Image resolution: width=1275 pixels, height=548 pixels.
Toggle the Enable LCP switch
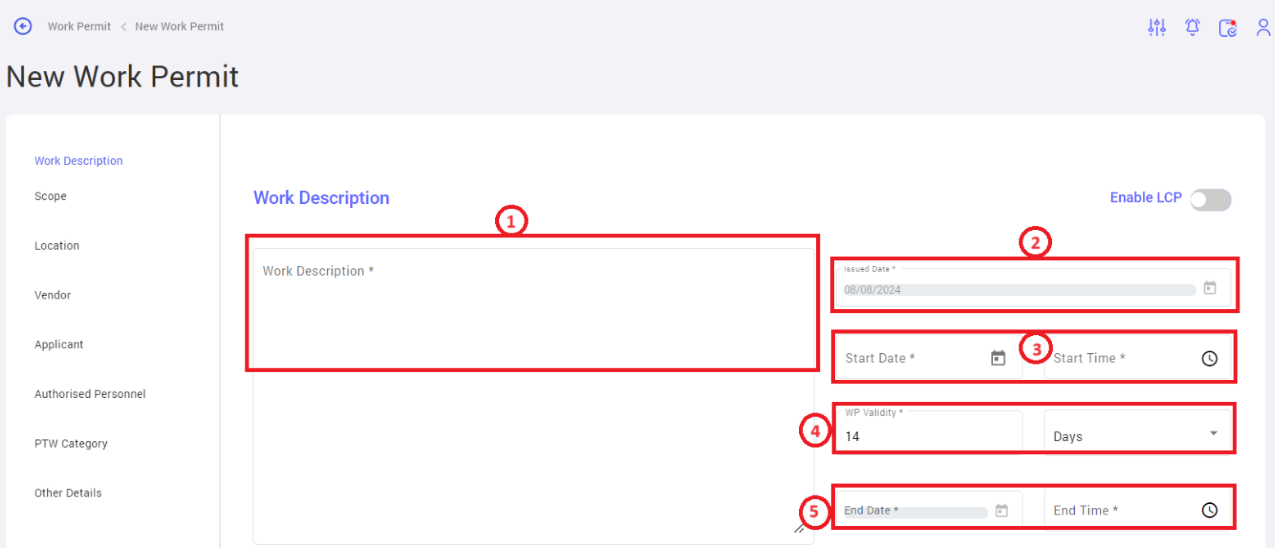pos(1210,200)
